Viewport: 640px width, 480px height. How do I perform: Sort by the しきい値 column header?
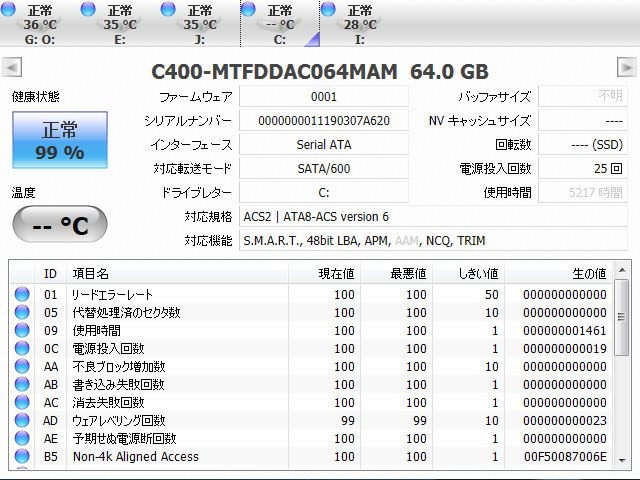click(x=468, y=273)
